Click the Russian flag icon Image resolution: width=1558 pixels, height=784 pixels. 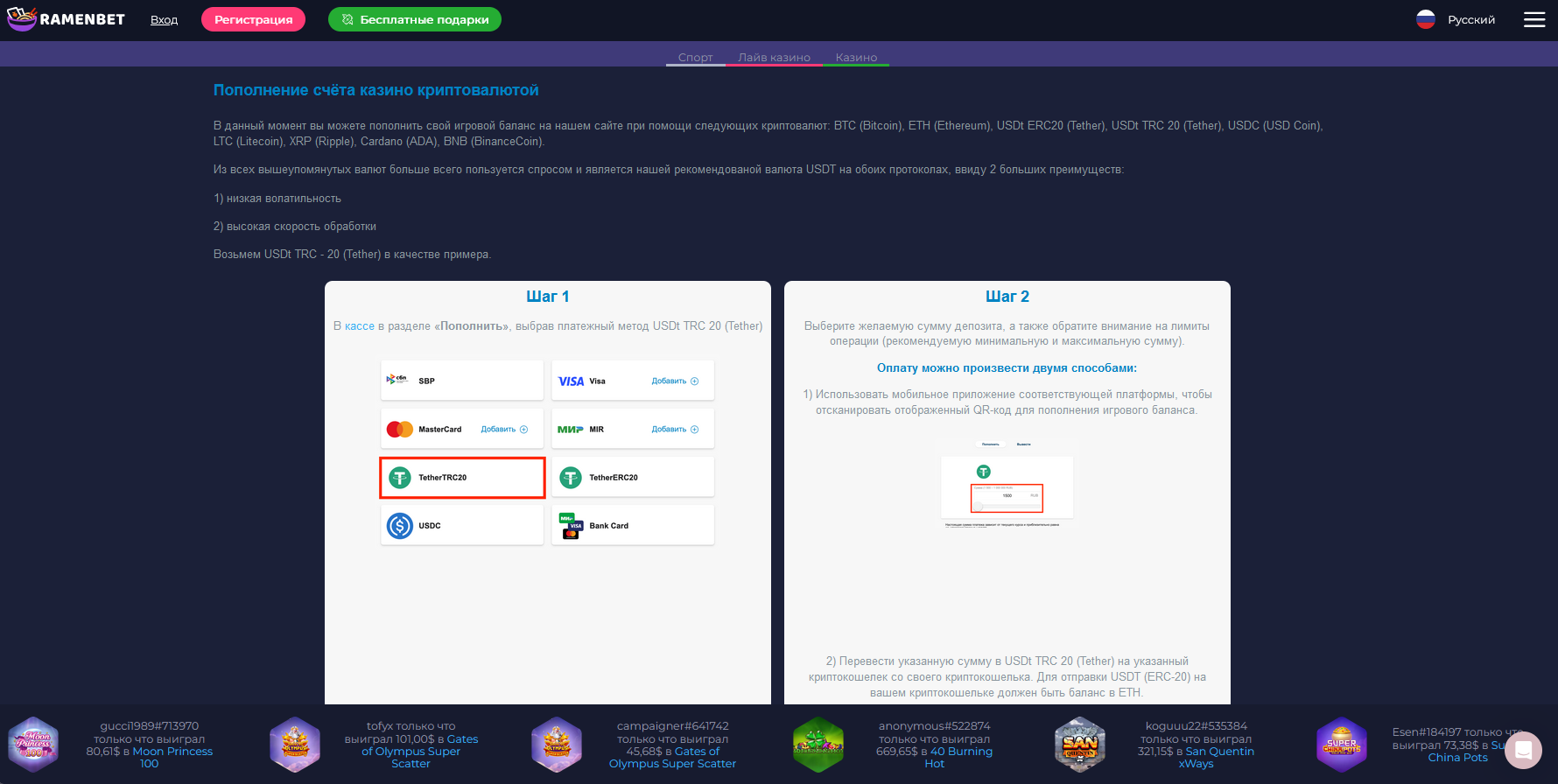1426,19
